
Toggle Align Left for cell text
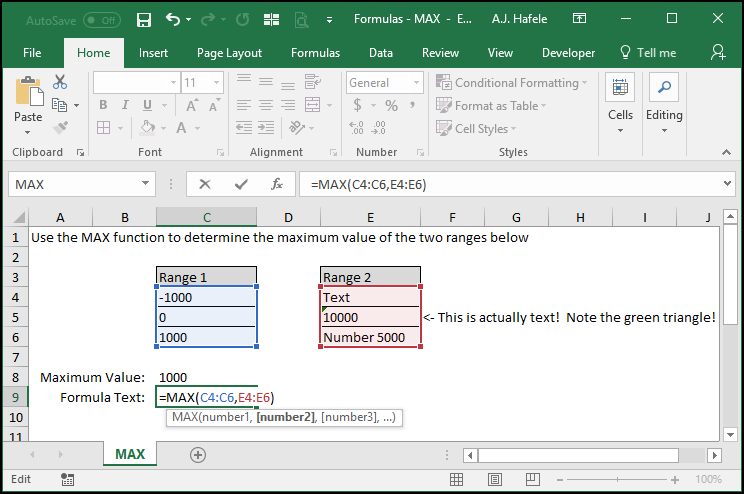tap(244, 105)
